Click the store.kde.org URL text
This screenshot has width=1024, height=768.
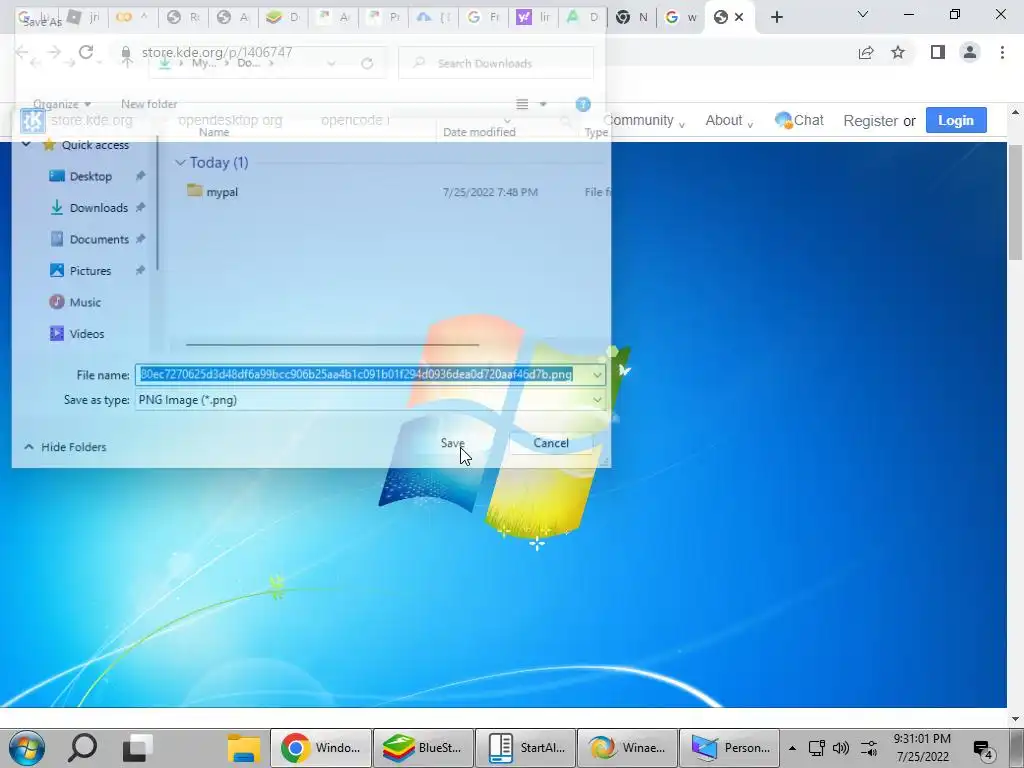[x=217, y=52]
